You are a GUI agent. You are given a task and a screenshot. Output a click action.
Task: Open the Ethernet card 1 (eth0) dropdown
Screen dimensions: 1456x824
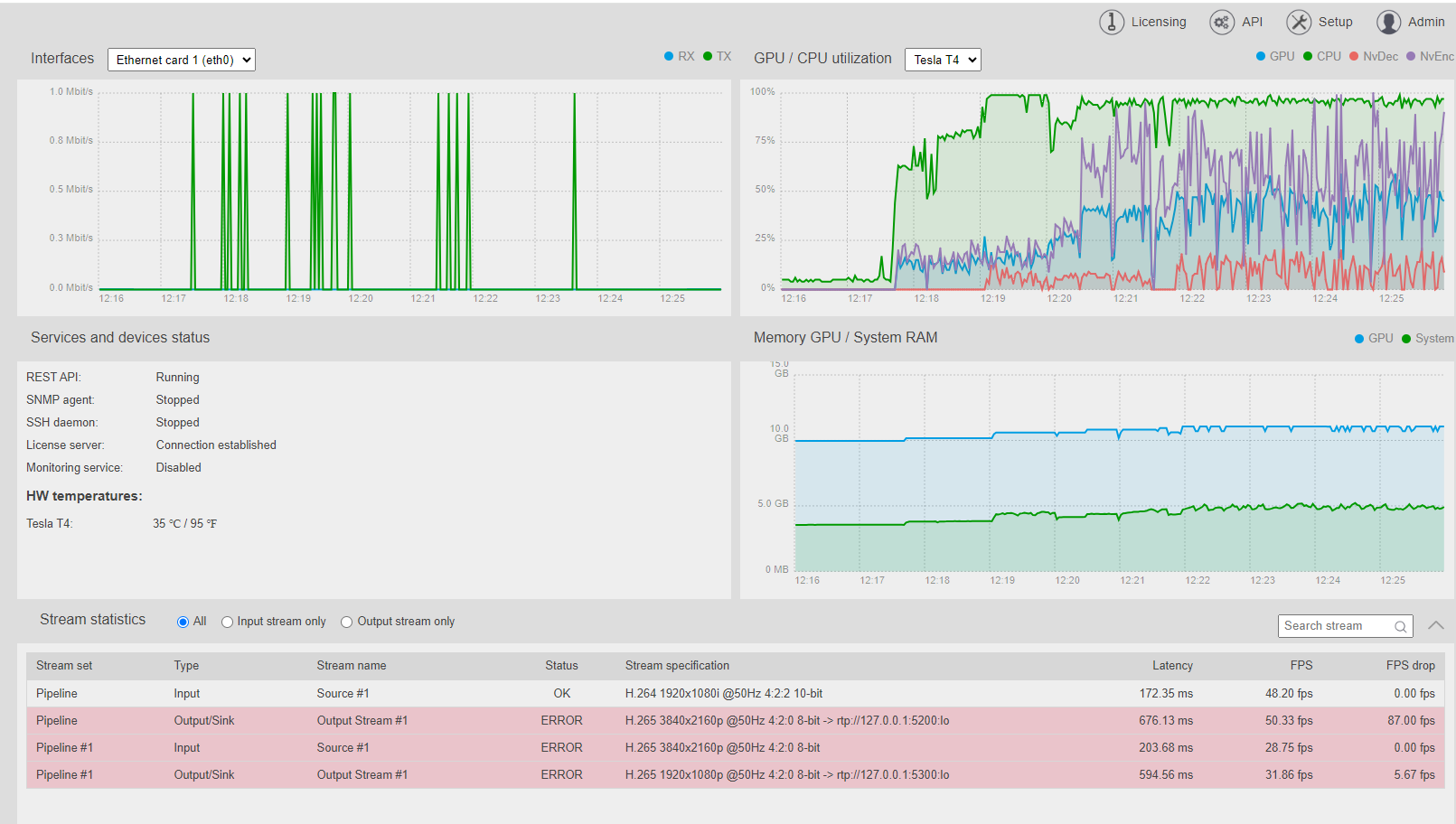[x=182, y=60]
